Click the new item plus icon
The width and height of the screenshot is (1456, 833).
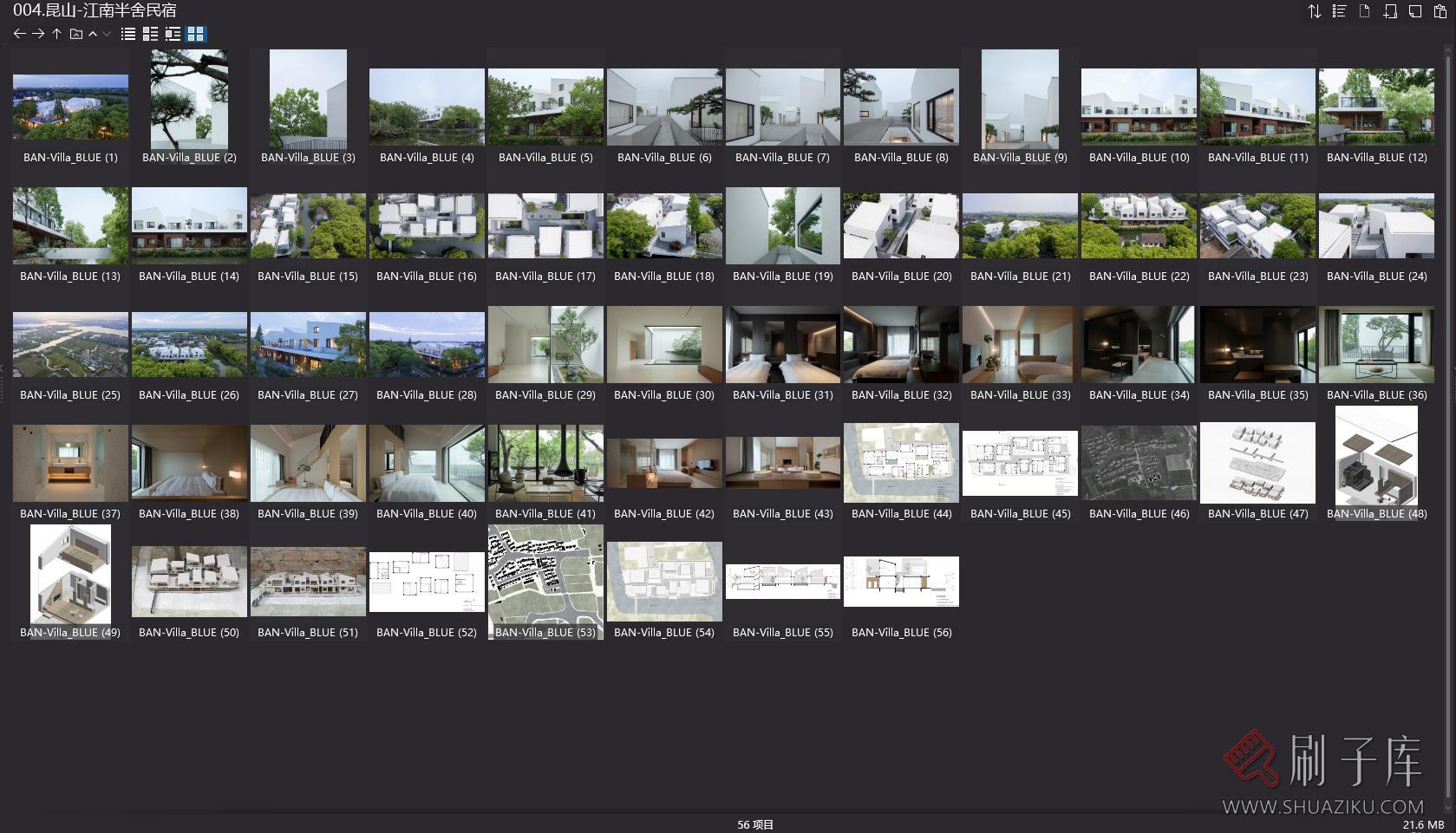point(1390,11)
